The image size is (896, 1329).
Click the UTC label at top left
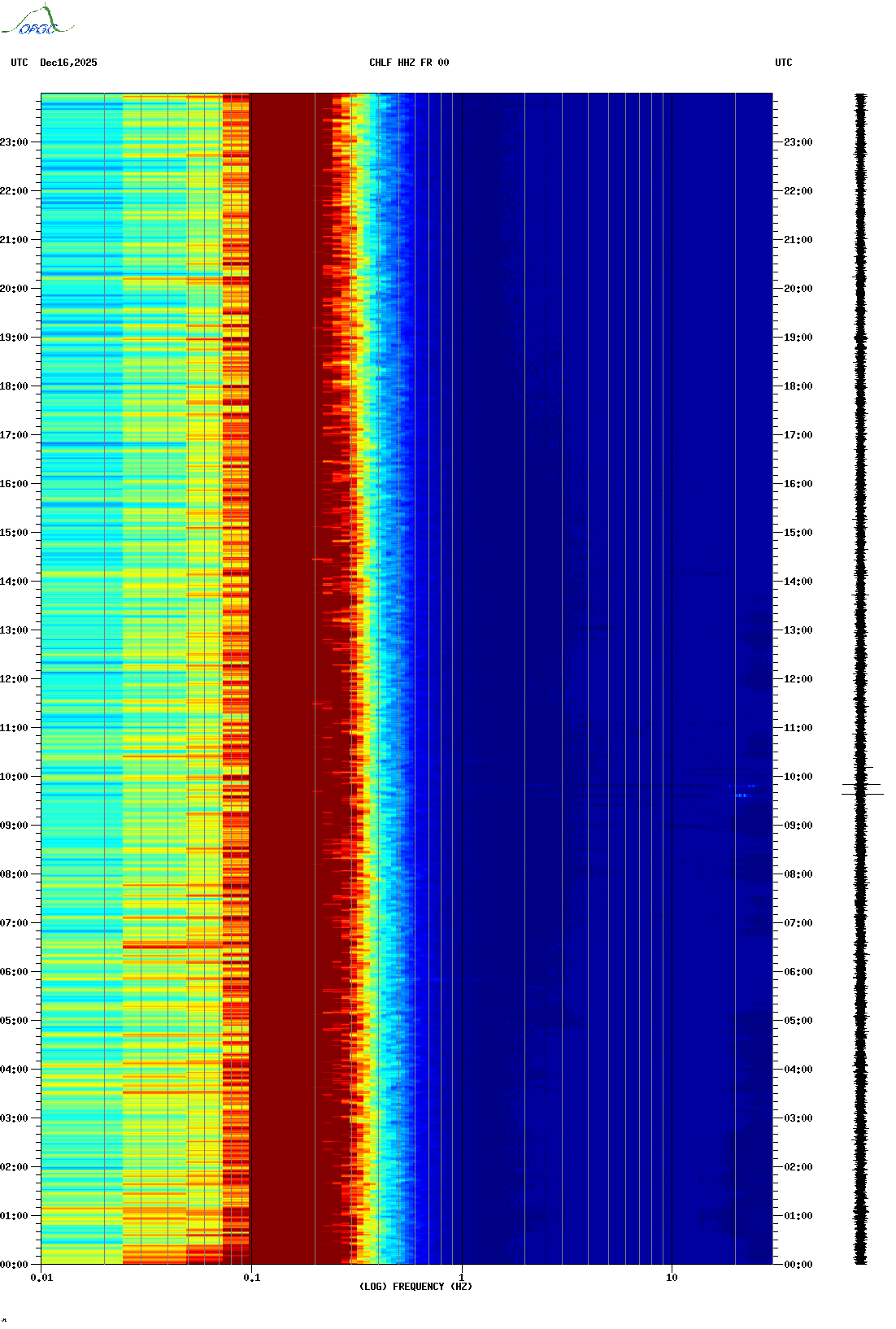point(20,63)
